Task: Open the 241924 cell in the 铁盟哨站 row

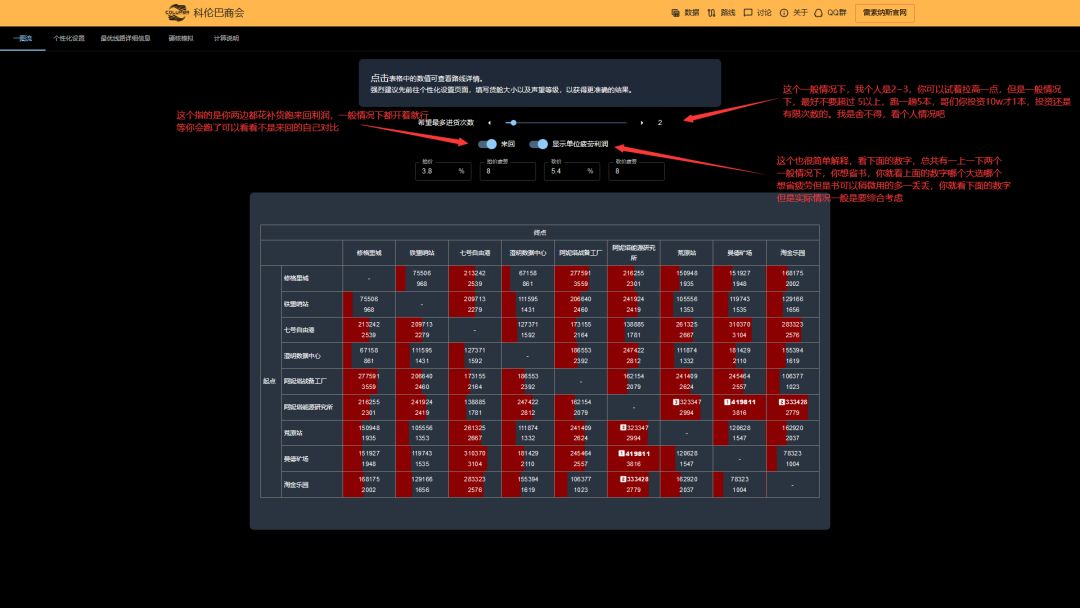Action: (x=634, y=304)
